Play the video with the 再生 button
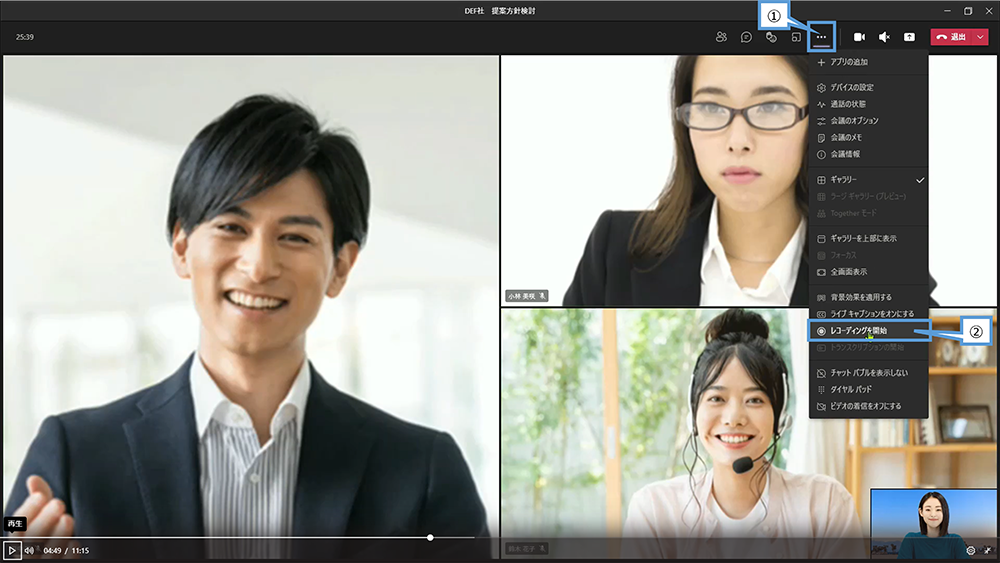The image size is (1000, 563). tap(11, 550)
